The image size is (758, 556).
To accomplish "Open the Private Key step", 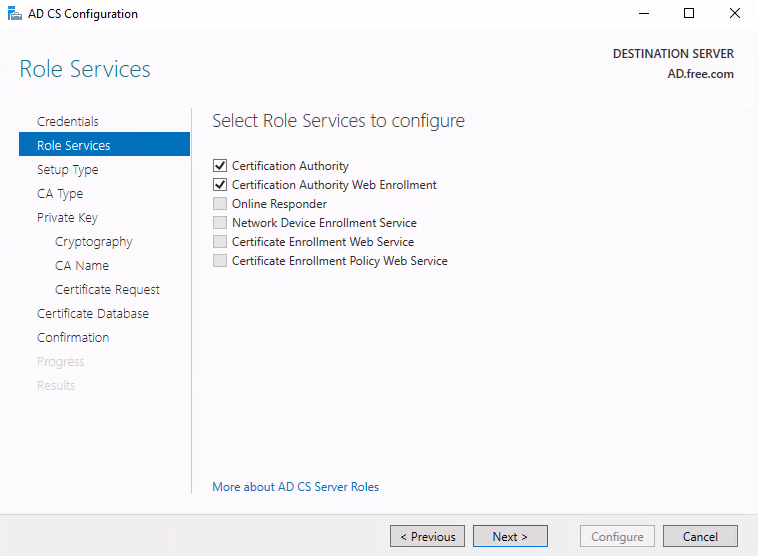I will [67, 218].
